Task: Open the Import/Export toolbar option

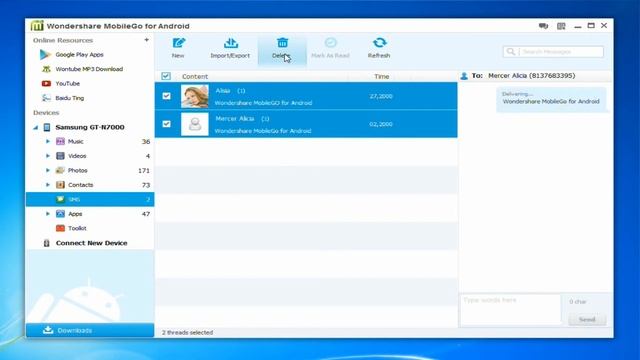Action: [x=230, y=48]
